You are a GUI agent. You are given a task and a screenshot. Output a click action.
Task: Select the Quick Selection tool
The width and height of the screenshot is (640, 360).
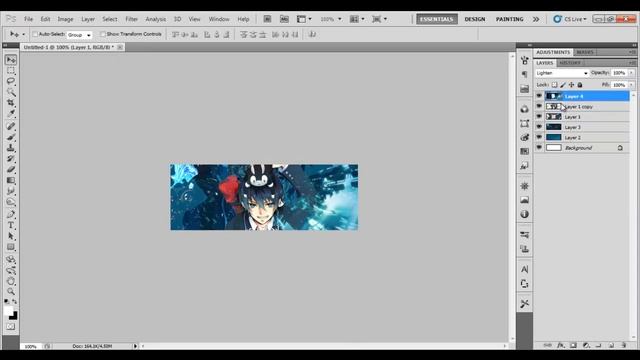11,92
